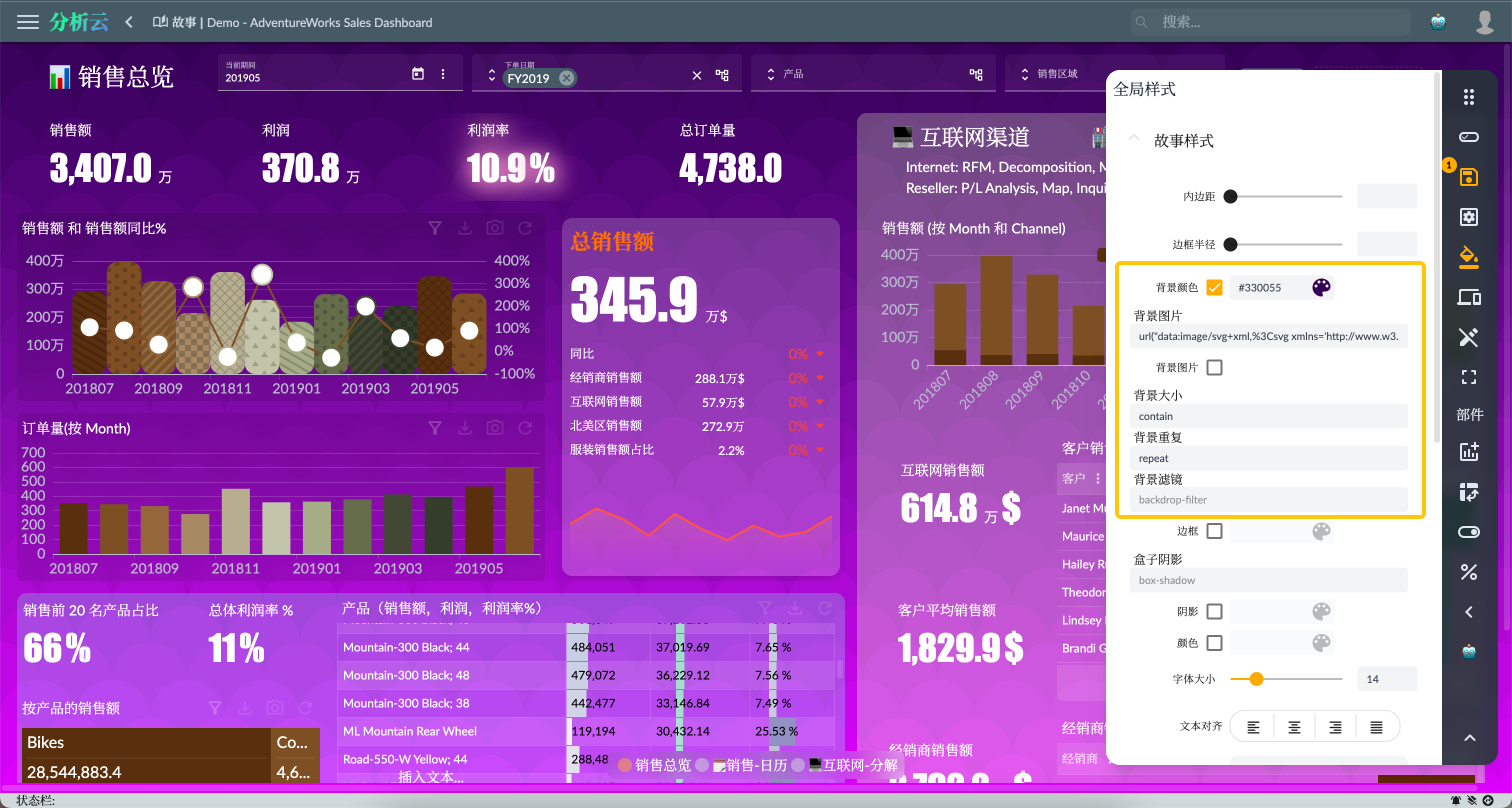The image size is (1512, 808).
Task: Open the 背景大小 contain dropdown
Action: coord(1268,415)
